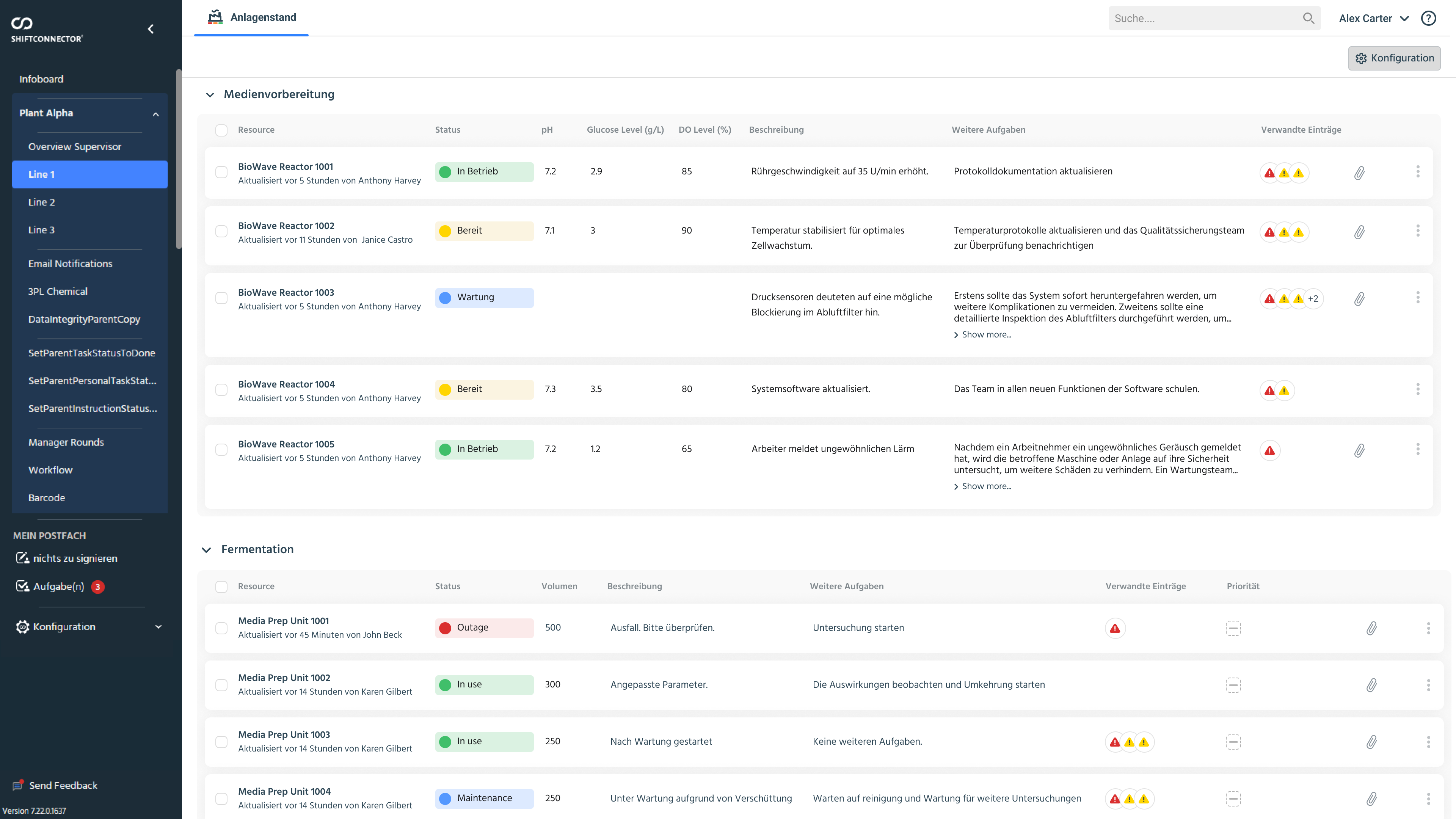The height and width of the screenshot is (819, 1456).
Task: Collapse the Plant Alpha menu group
Action: click(155, 114)
